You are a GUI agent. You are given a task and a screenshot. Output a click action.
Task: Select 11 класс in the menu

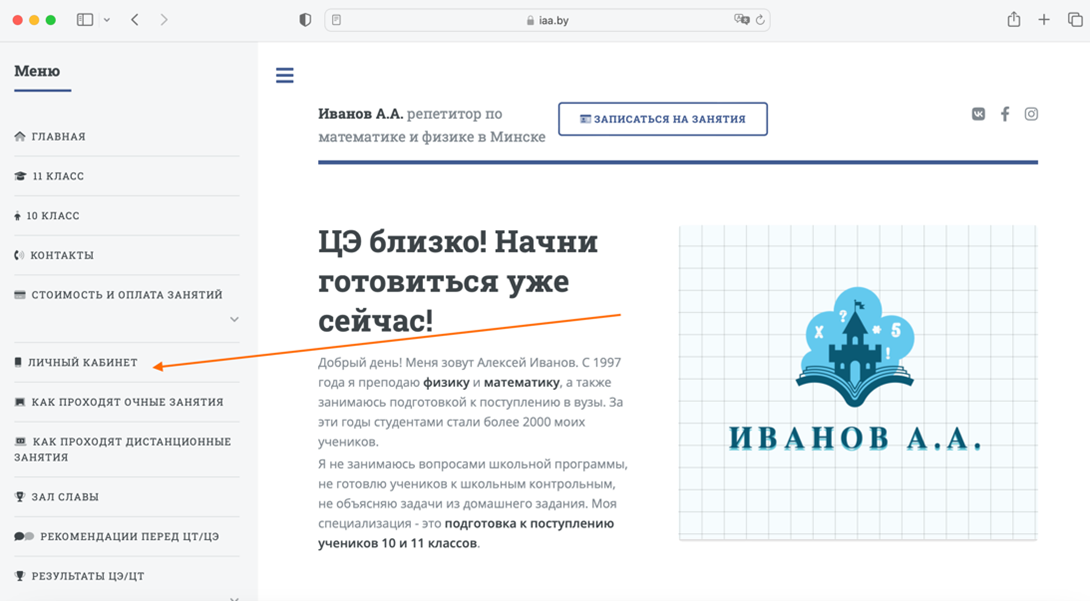coord(57,176)
